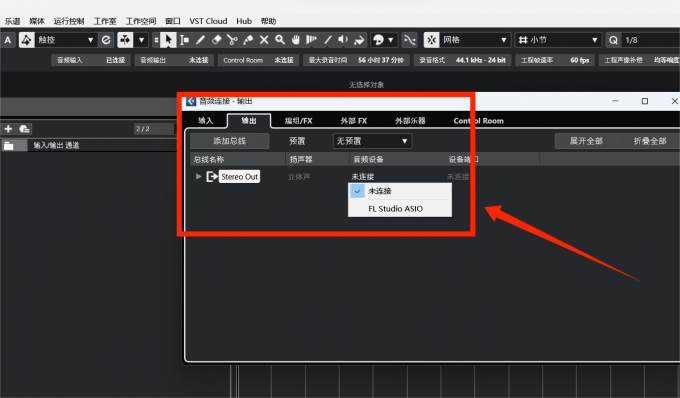
Task: Click the automation mode icon beside 触控
Action: [26, 40]
